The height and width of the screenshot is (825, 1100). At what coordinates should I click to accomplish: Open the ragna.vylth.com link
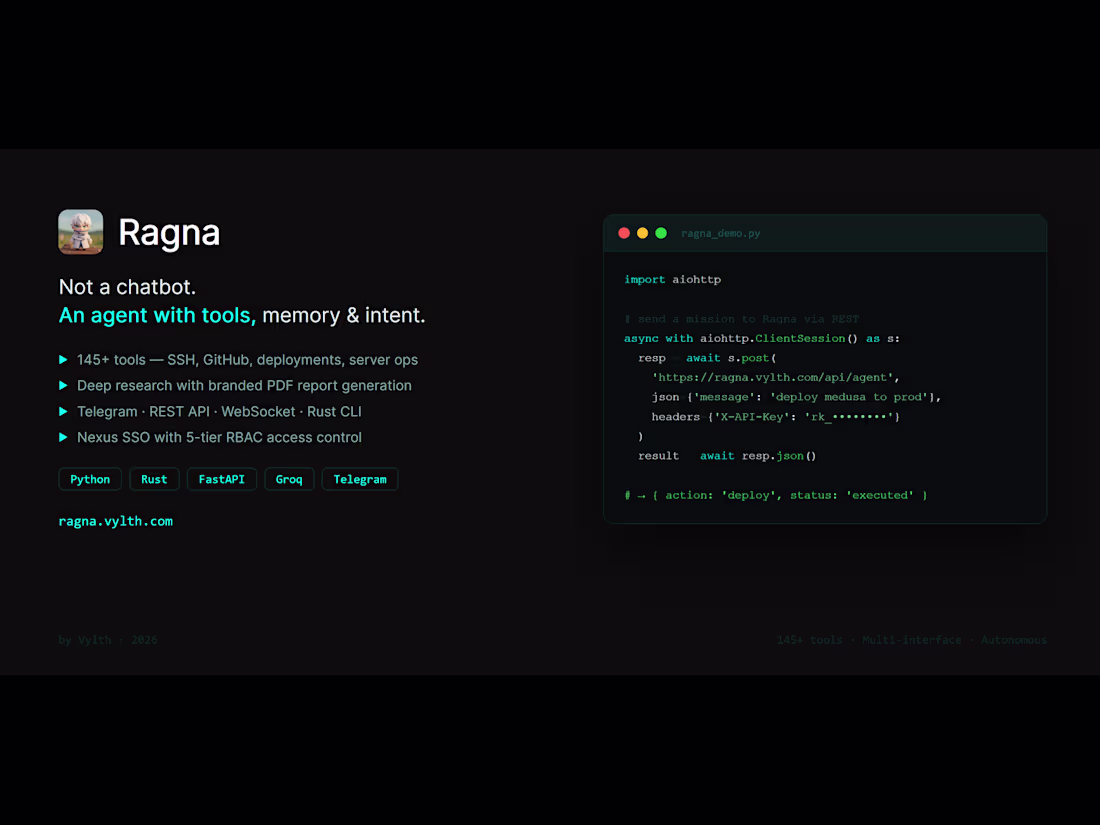click(115, 520)
